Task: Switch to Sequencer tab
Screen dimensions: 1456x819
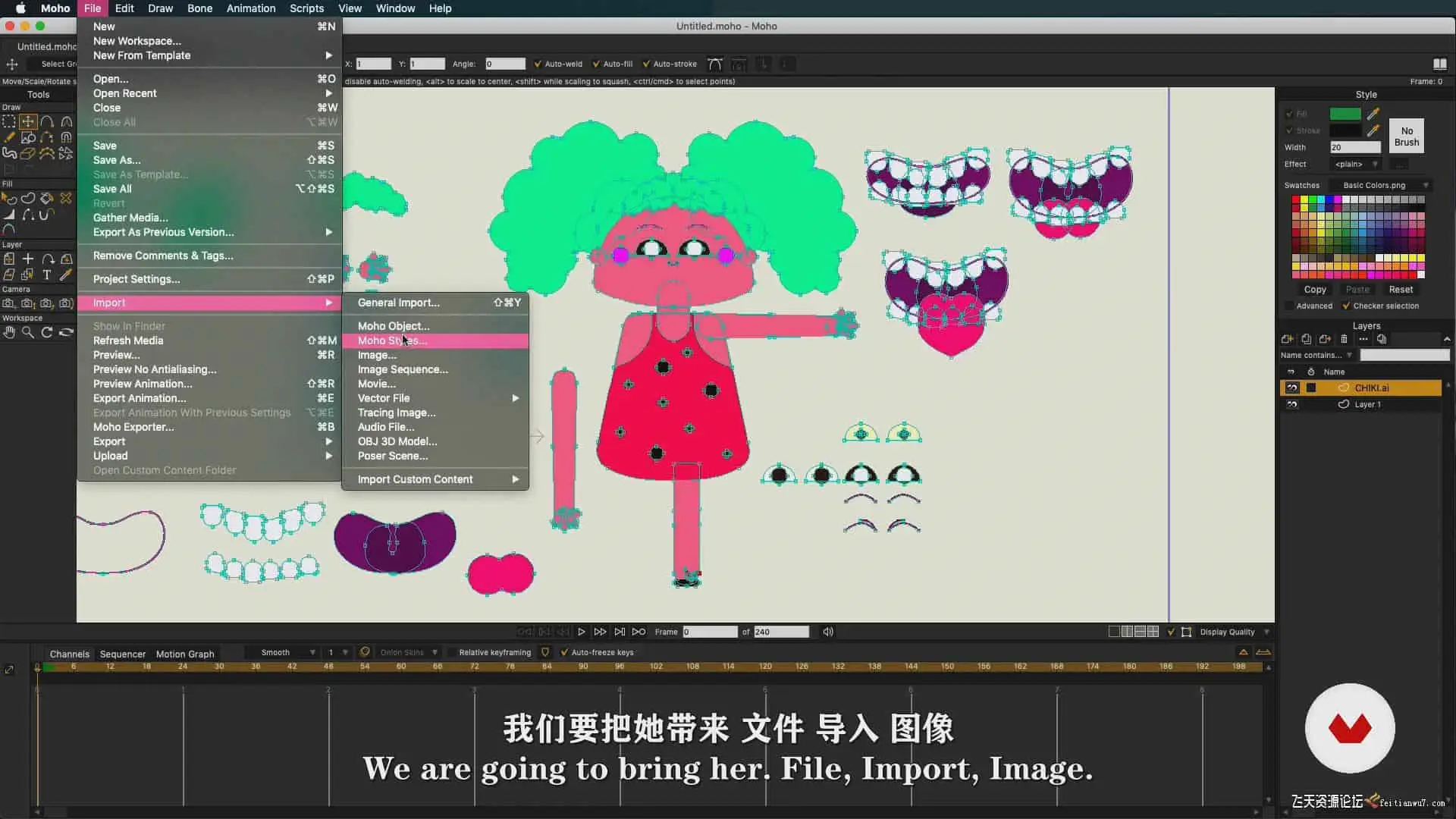Action: (123, 654)
